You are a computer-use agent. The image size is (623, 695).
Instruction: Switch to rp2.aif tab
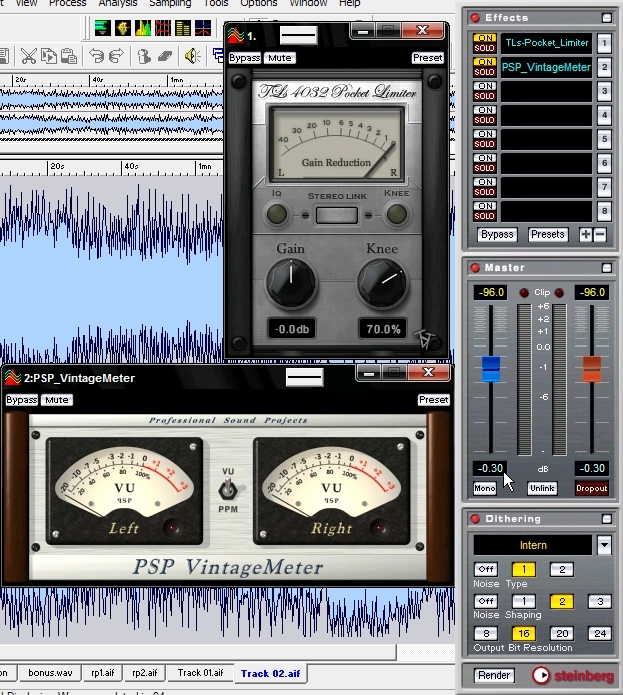[144, 673]
